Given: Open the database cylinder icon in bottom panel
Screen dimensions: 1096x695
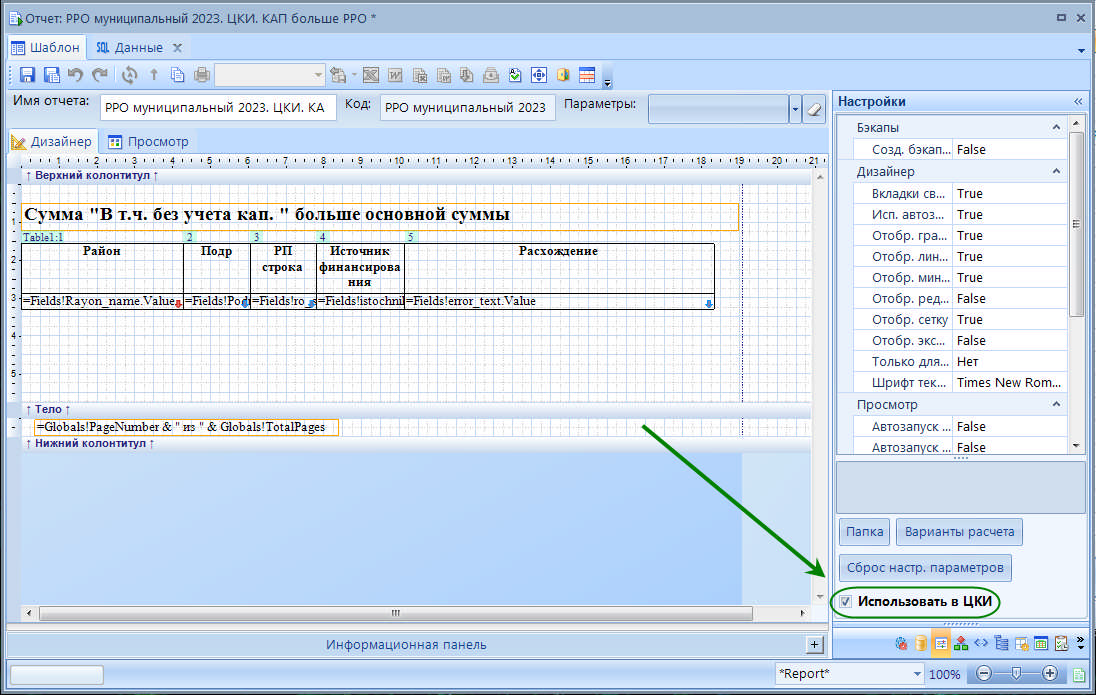Looking at the screenshot, I should 921,643.
